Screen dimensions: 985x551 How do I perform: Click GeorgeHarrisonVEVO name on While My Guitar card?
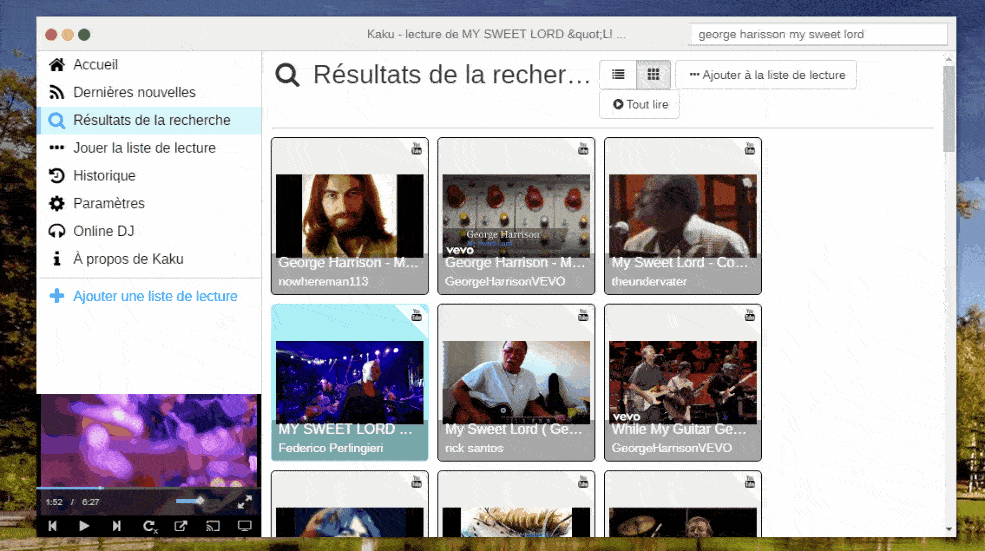click(672, 448)
